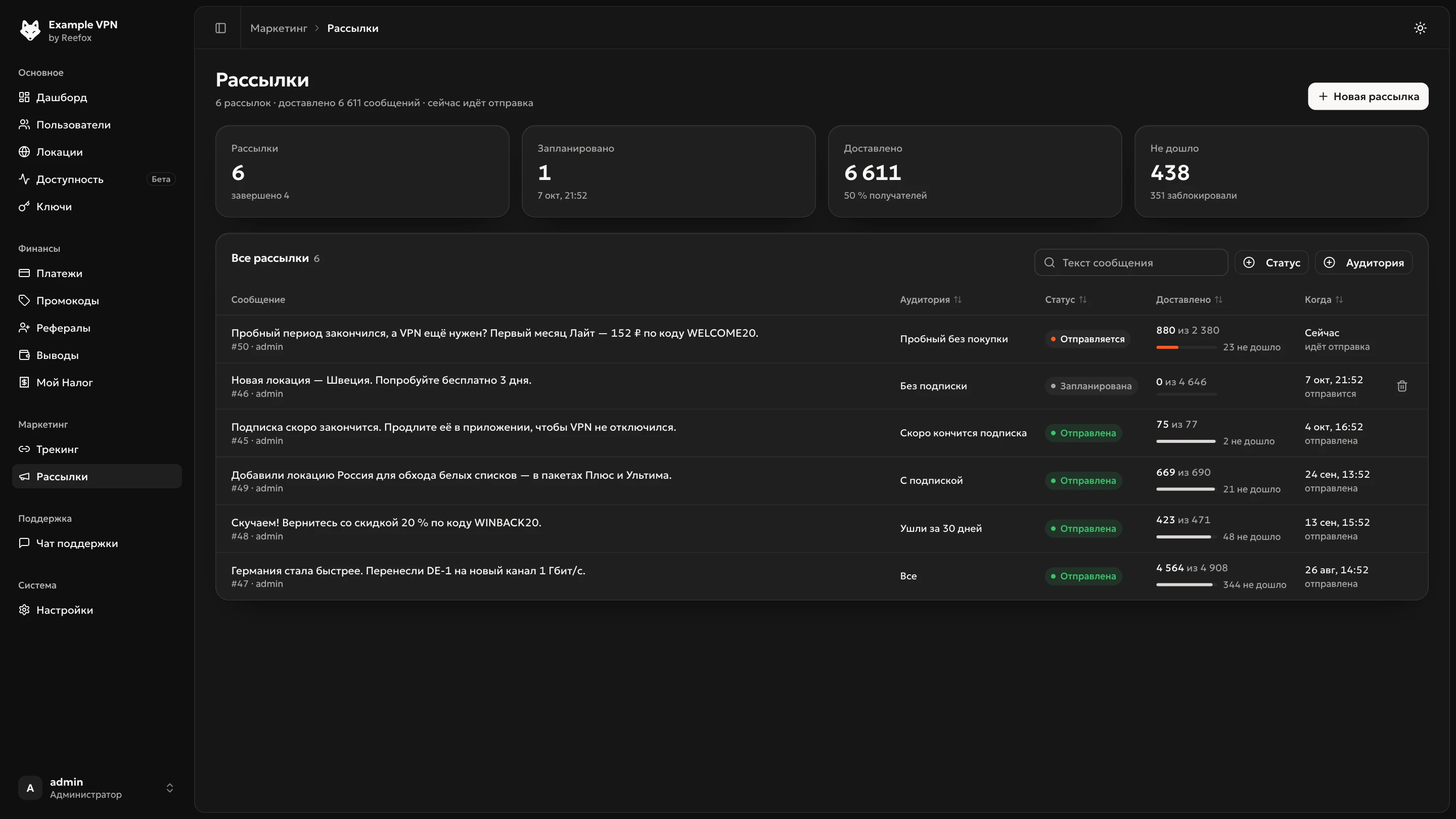Sort table by Доставлено column
This screenshot has height=819, width=1456.
1189,300
